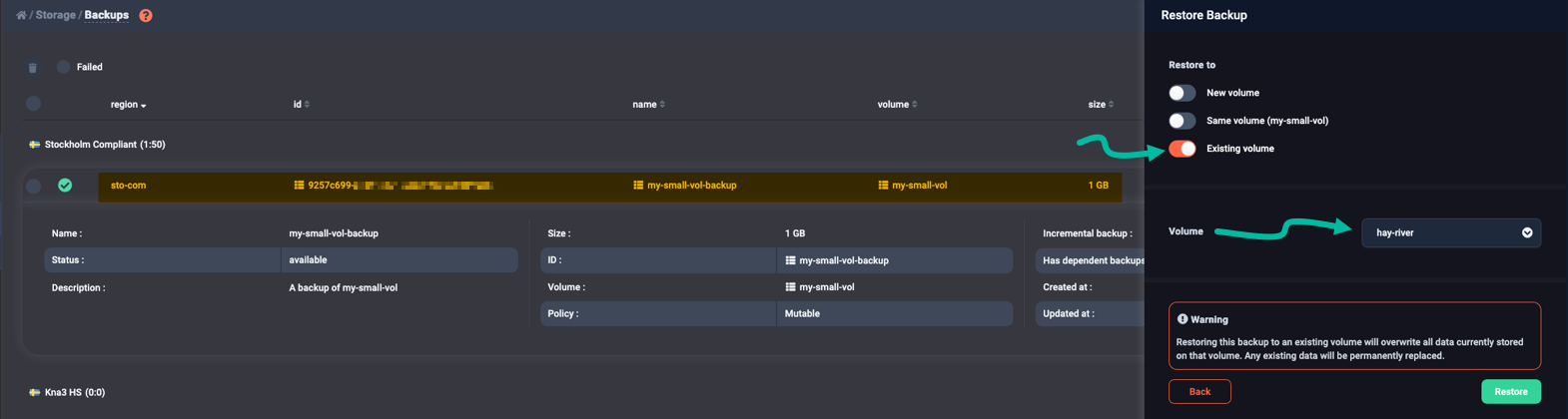Click the Back button
The height and width of the screenshot is (419, 1568).
1199,392
